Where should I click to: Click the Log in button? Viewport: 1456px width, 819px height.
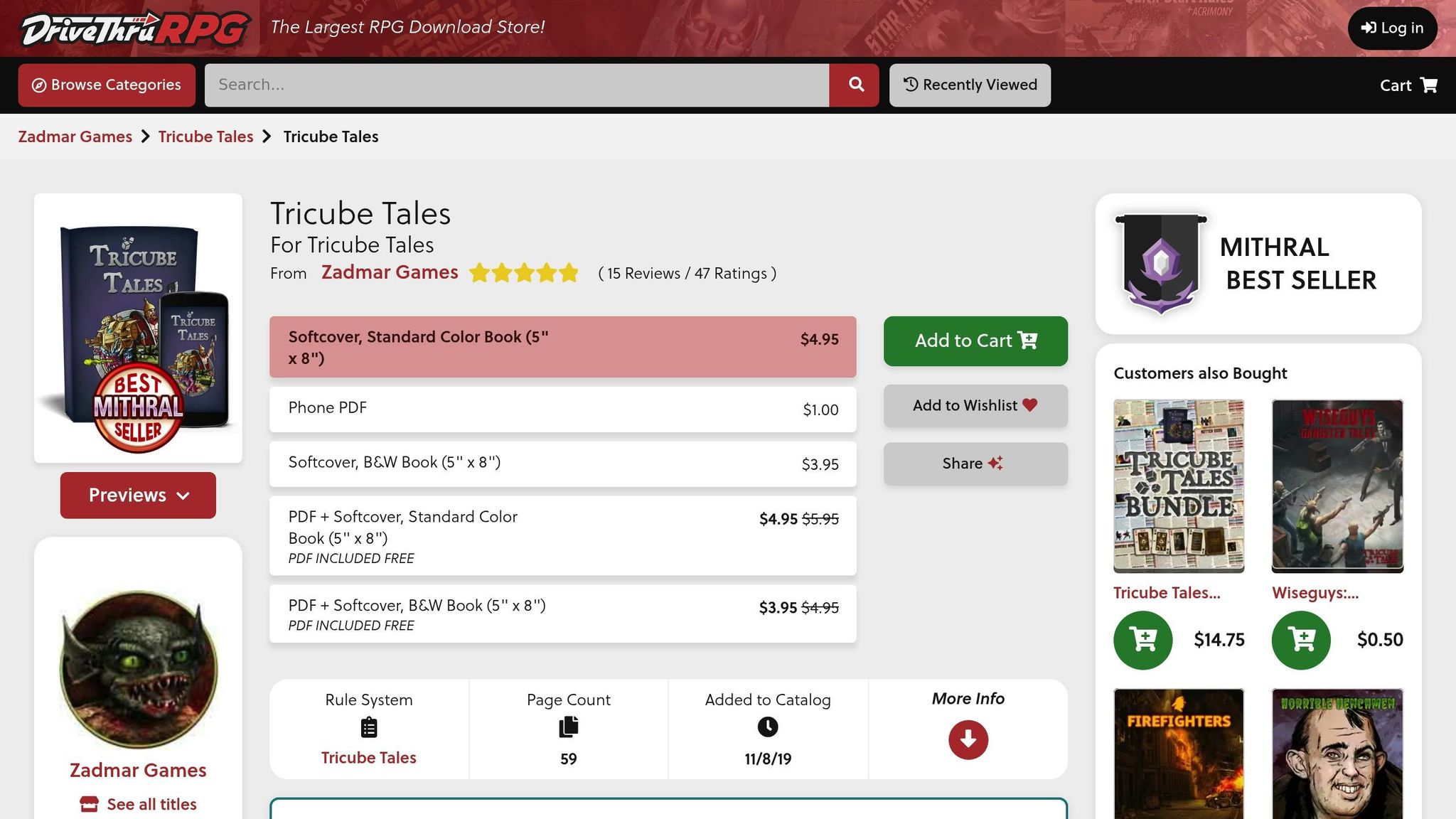[x=1392, y=28]
